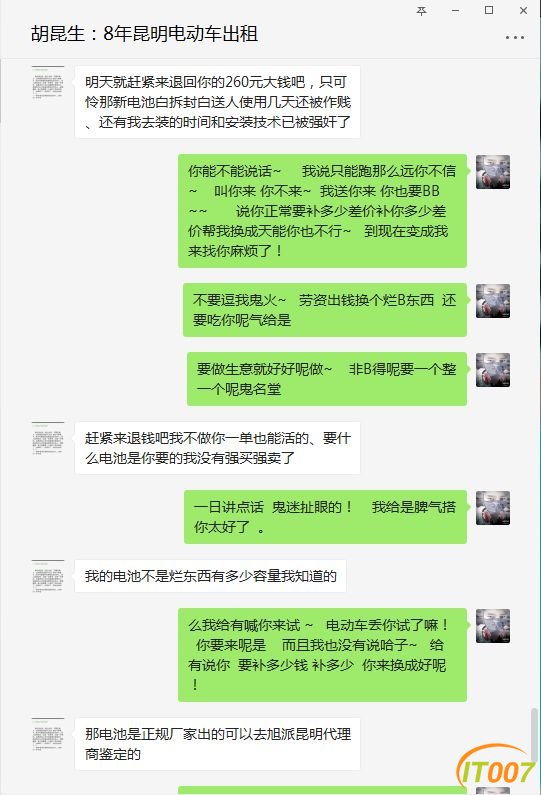This screenshot has width=541, height=795.
Task: Pin the chat window on top
Action: click(421, 11)
